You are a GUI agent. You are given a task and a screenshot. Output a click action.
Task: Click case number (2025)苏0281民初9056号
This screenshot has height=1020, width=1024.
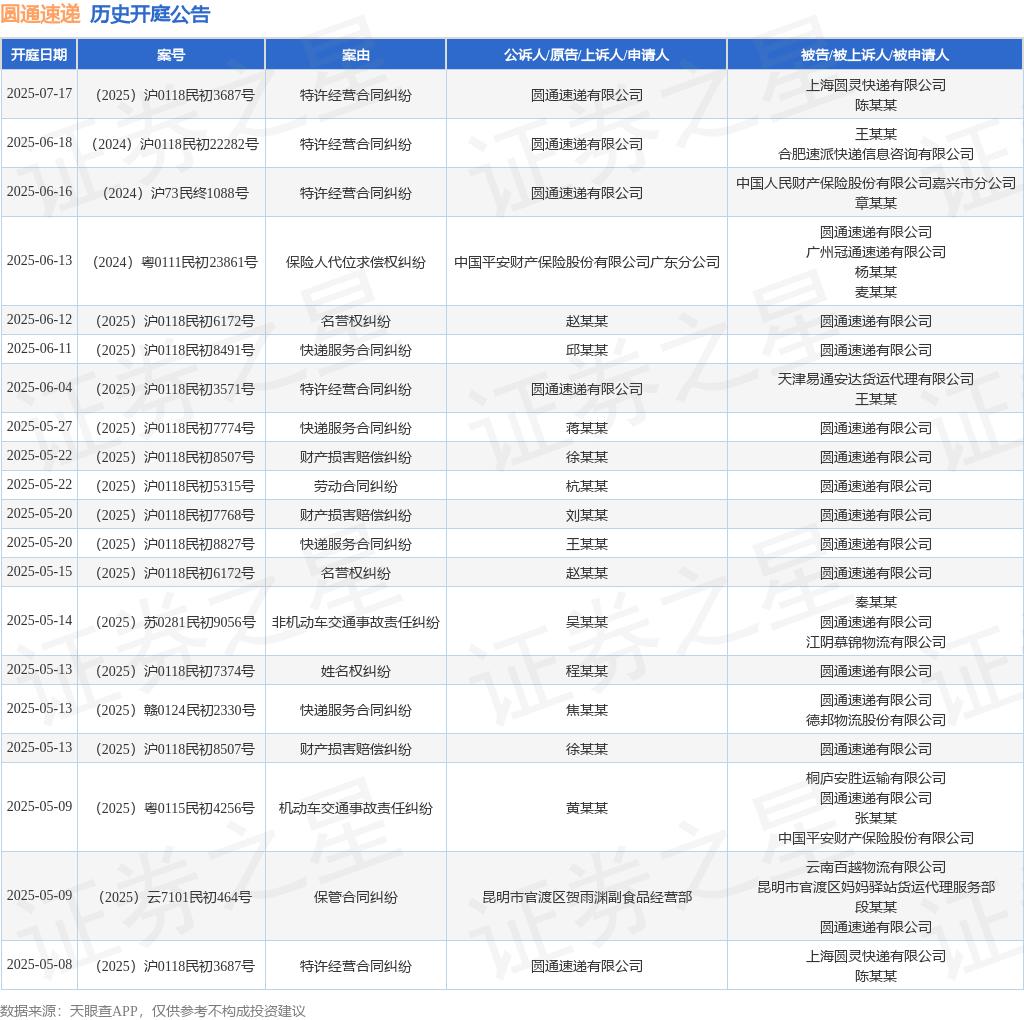(175, 622)
